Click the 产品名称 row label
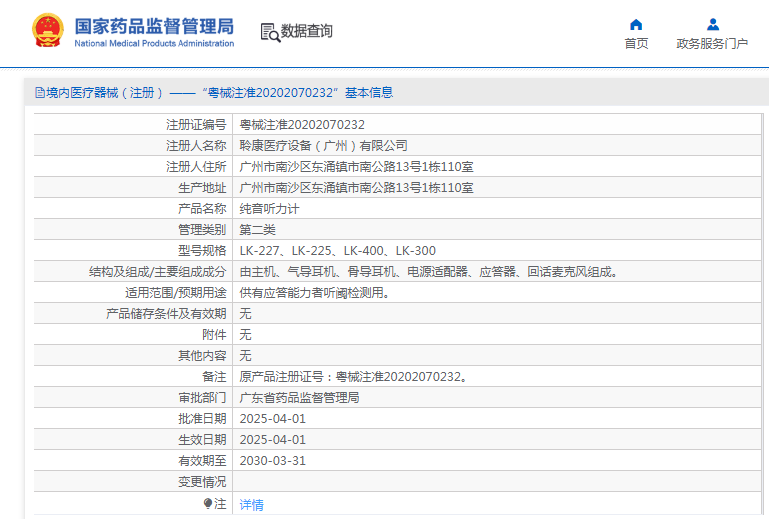The height and width of the screenshot is (519, 769). pyautogui.click(x=202, y=209)
